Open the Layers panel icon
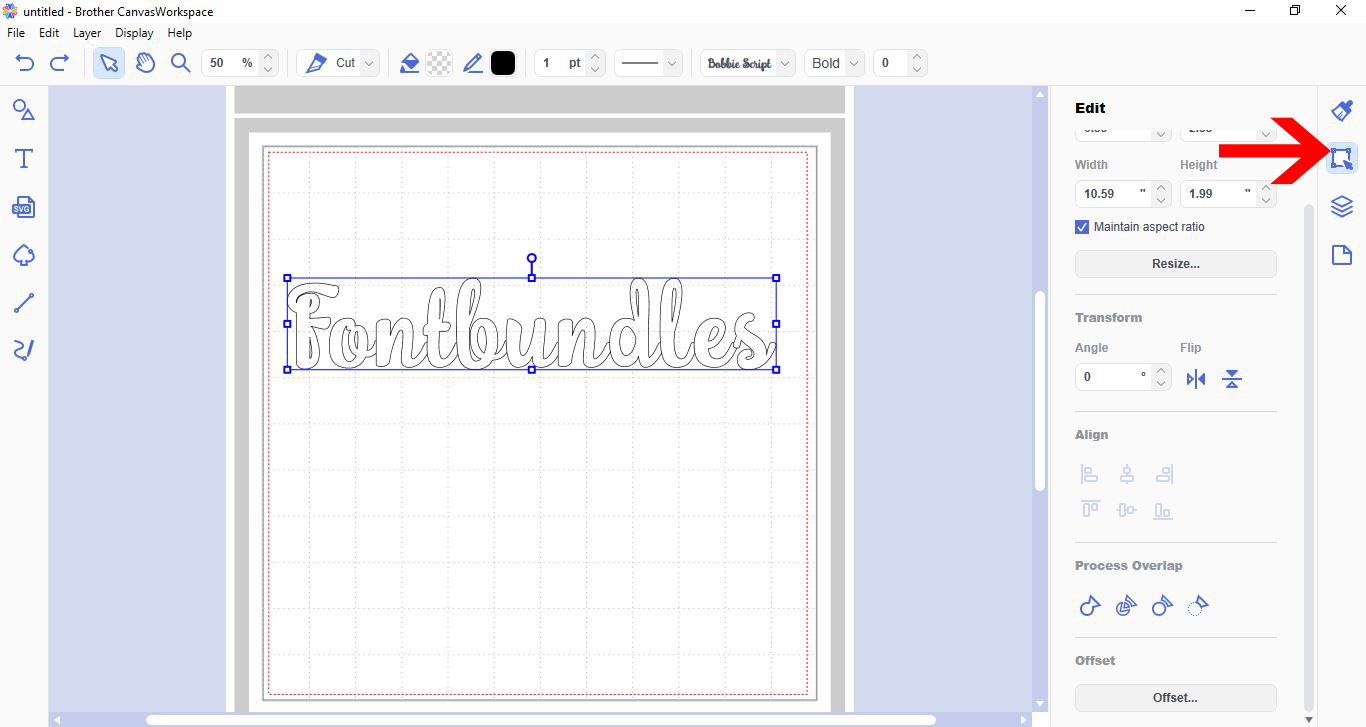The image size is (1366, 727). [1342, 207]
